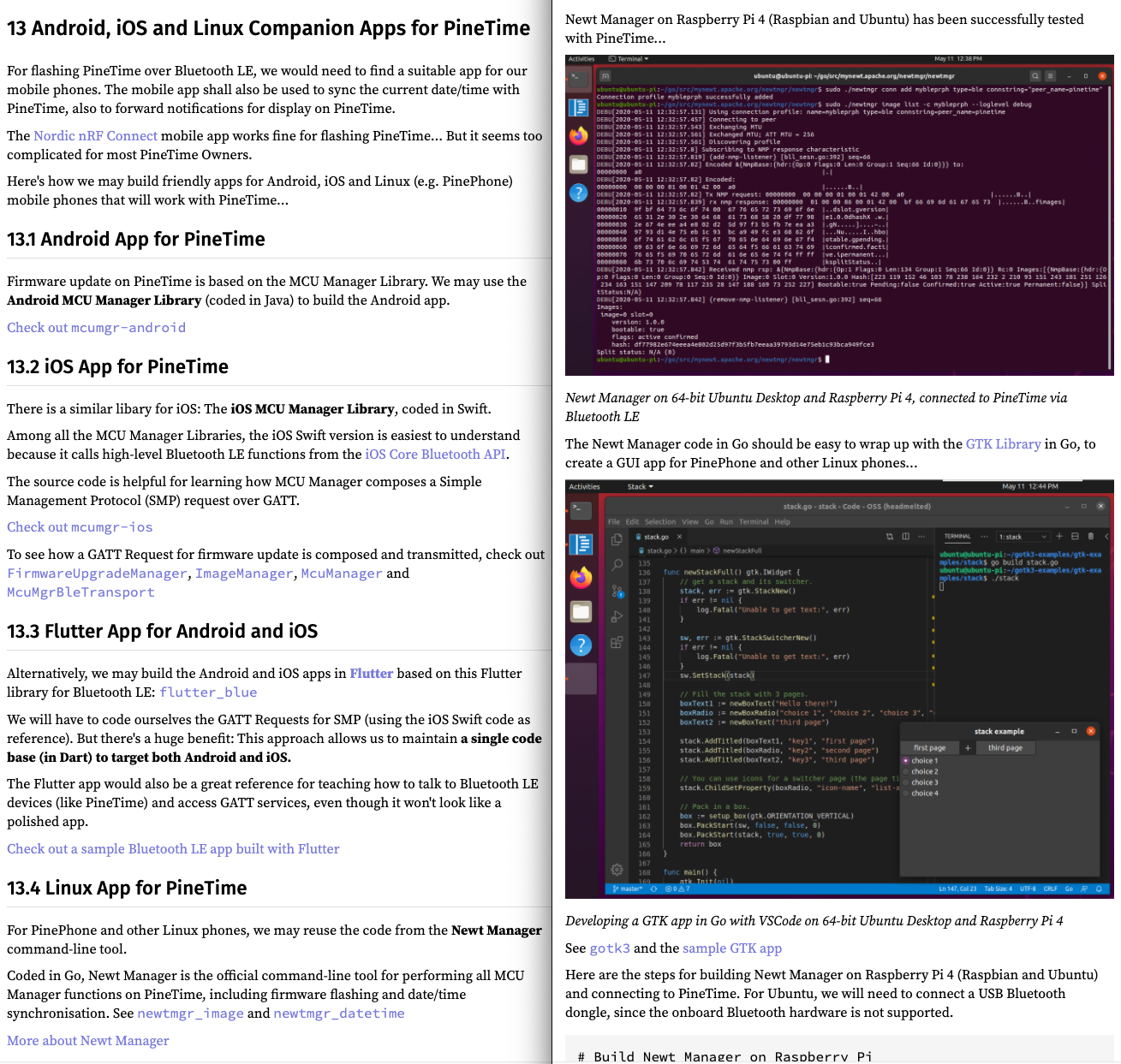Open the Selection menu in VSCode

coord(659,521)
